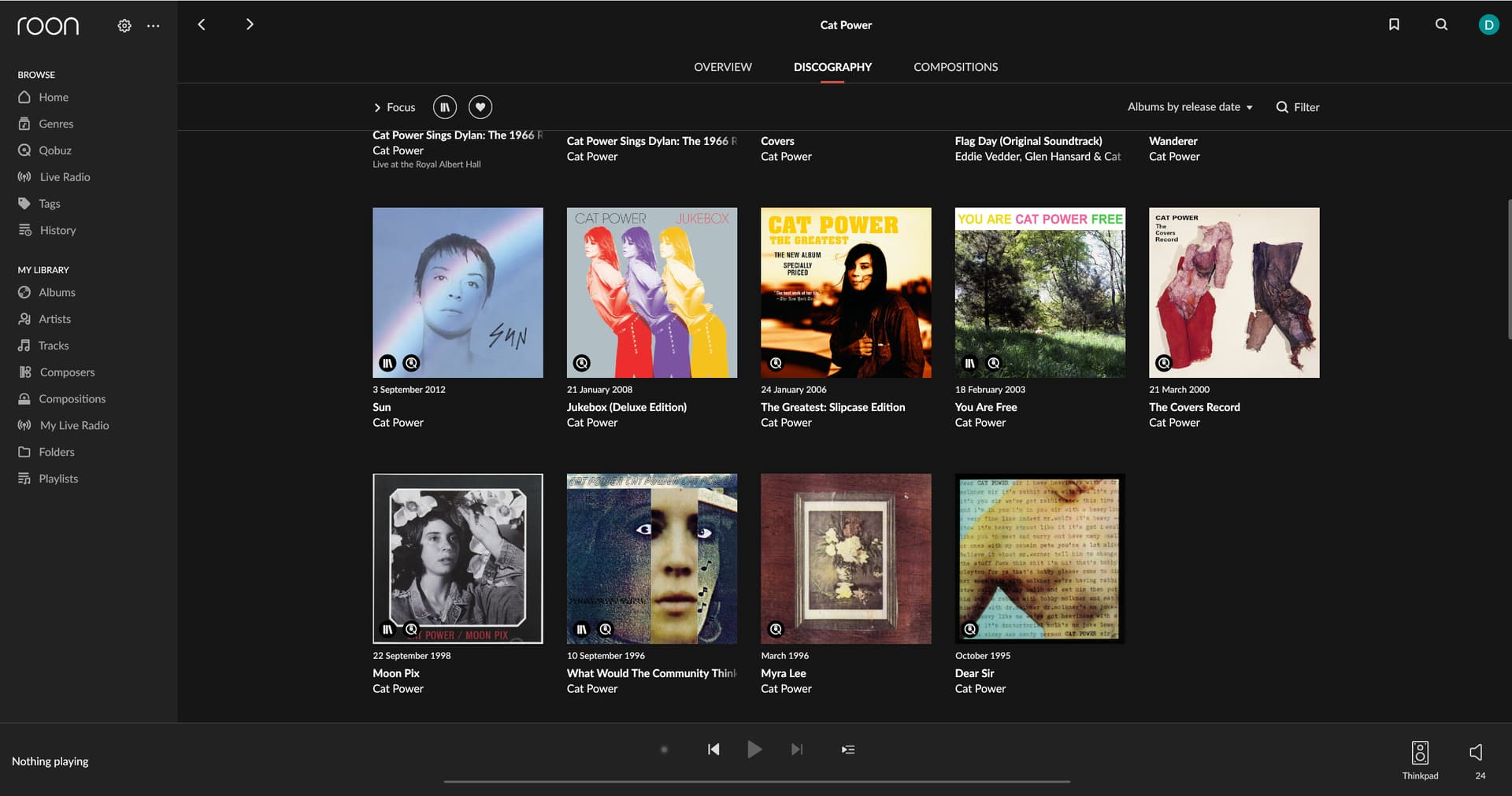Click library badge on Moon Pix cover
This screenshot has height=796, width=1512.
click(387, 629)
